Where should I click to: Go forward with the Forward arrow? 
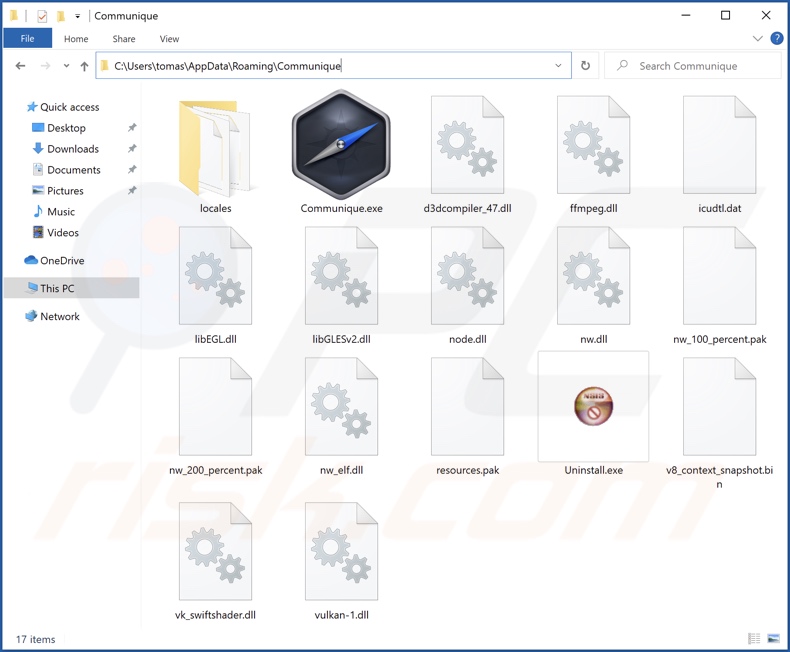click(45, 66)
